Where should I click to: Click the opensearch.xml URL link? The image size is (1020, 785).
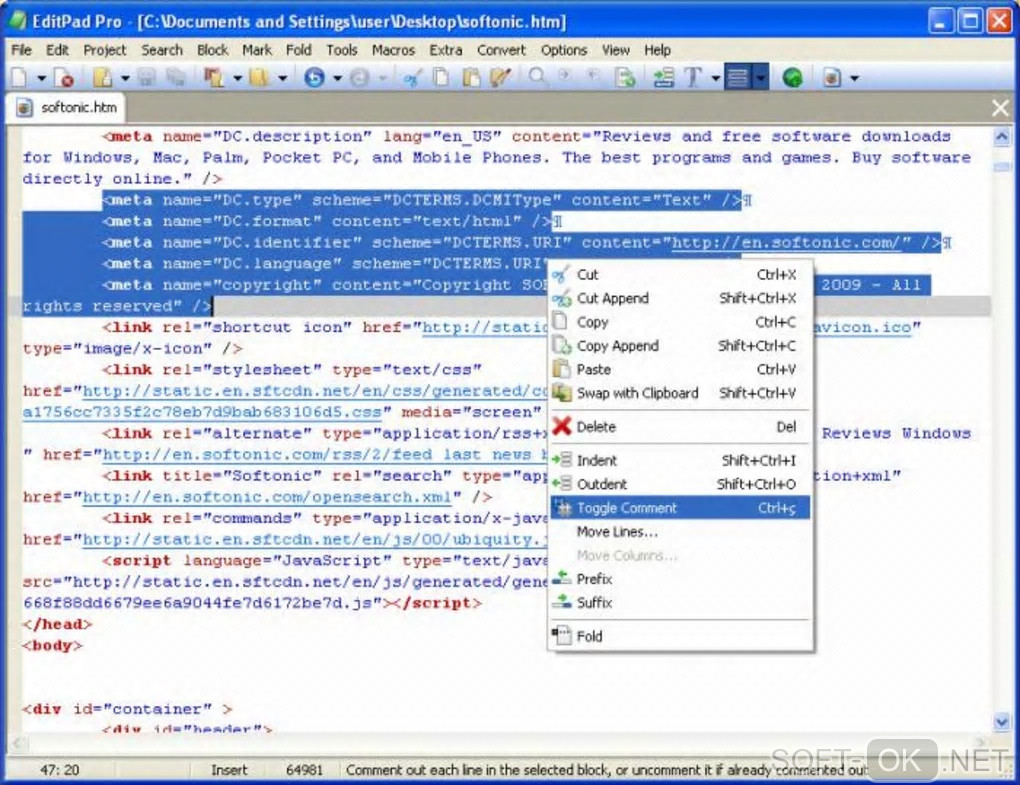coord(267,497)
